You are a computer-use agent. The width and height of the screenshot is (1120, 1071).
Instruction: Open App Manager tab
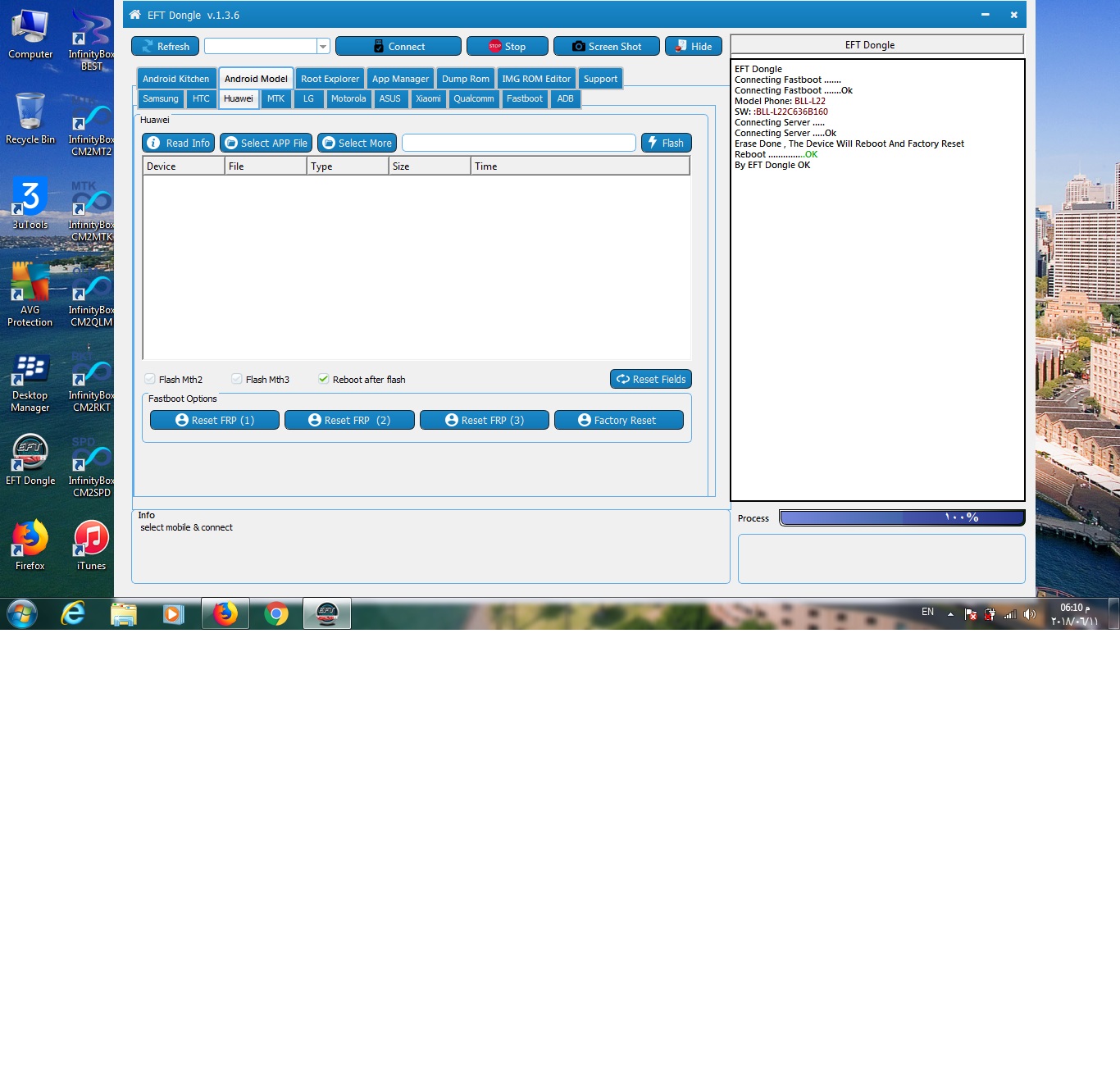click(400, 79)
